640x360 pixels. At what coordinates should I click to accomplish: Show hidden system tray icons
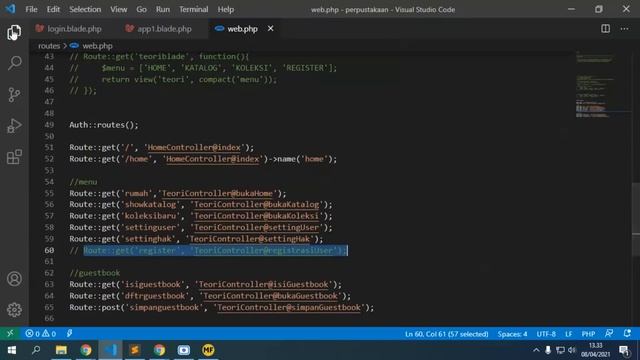click(x=536, y=350)
